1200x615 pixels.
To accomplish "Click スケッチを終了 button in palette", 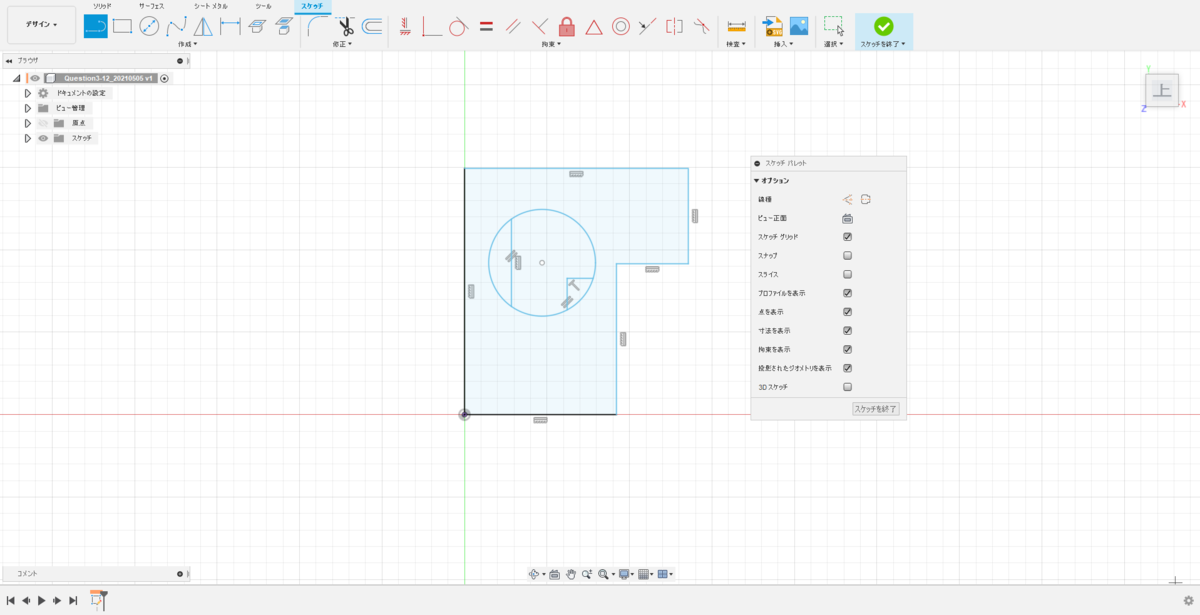I will (x=875, y=409).
